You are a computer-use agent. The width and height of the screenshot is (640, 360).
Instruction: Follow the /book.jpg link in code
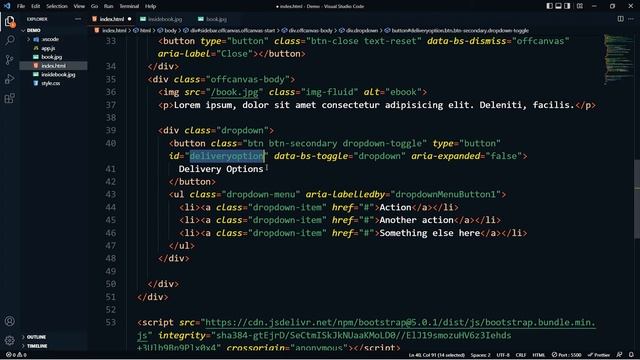[x=235, y=92]
